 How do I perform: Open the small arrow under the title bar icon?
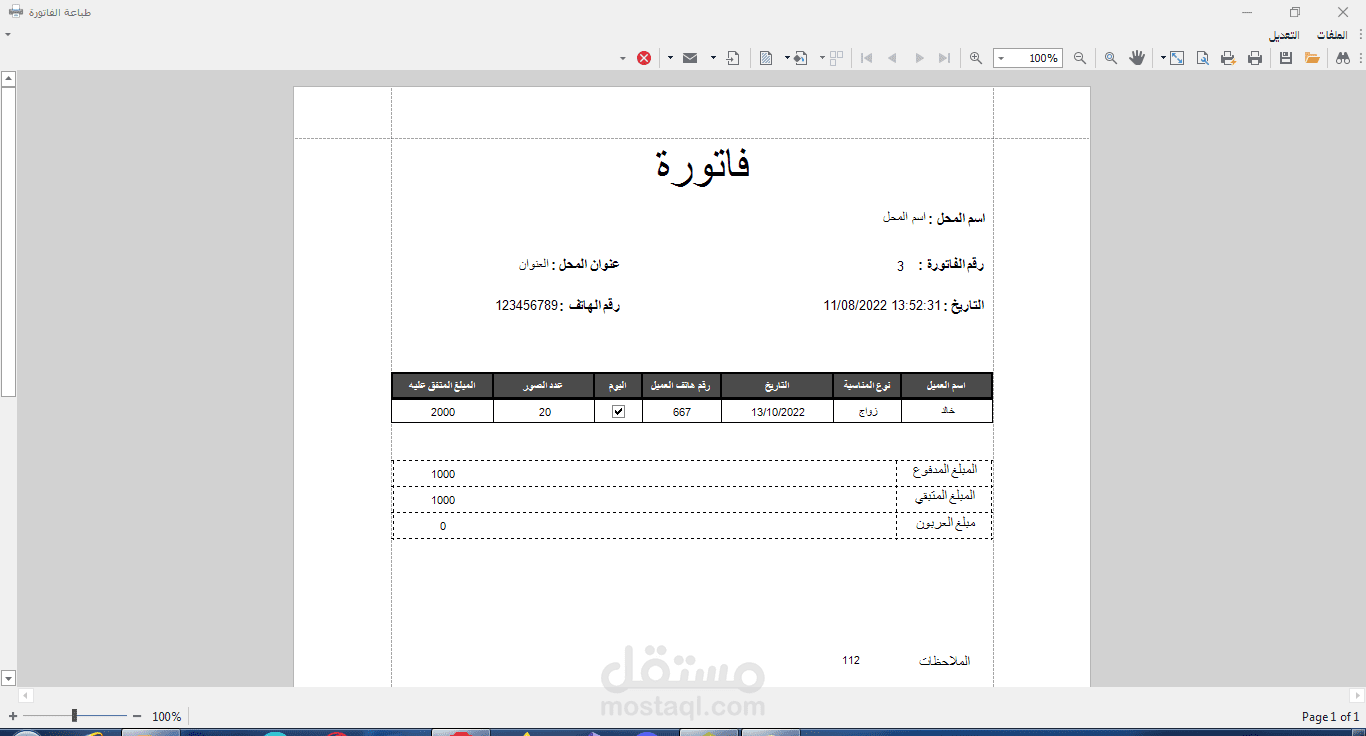[x=7, y=35]
